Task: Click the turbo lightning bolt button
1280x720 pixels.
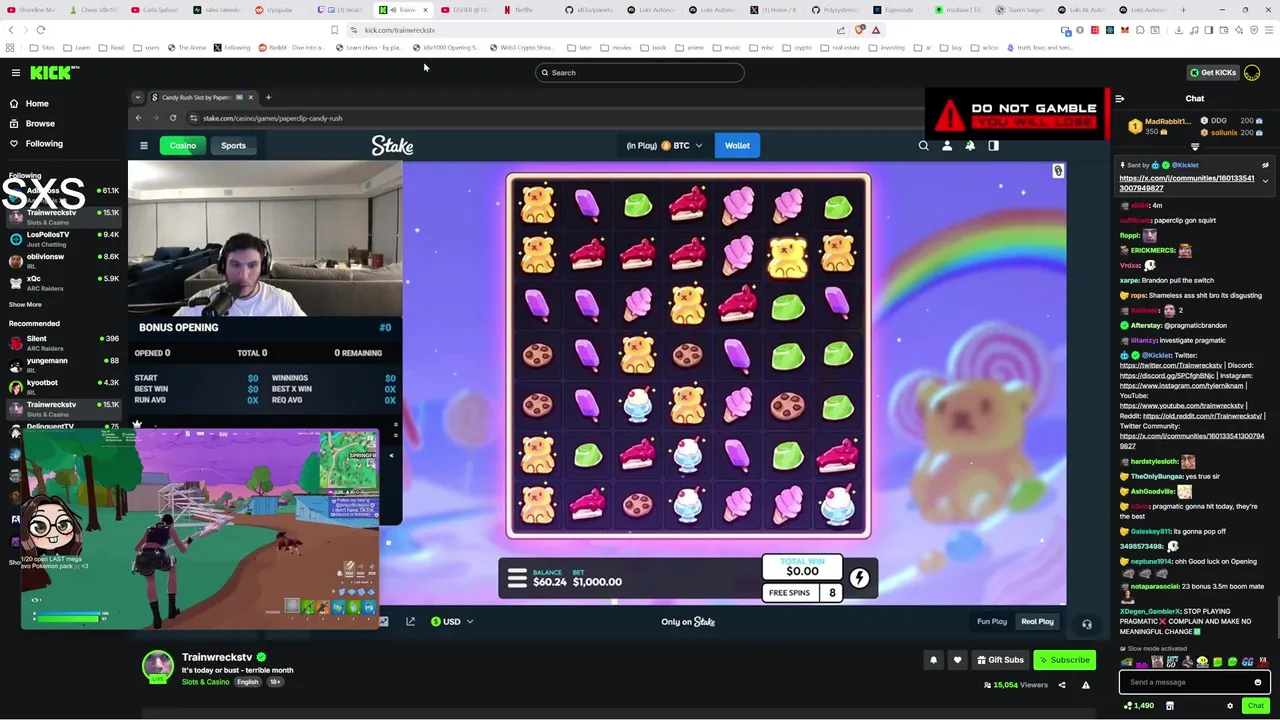Action: (x=859, y=578)
